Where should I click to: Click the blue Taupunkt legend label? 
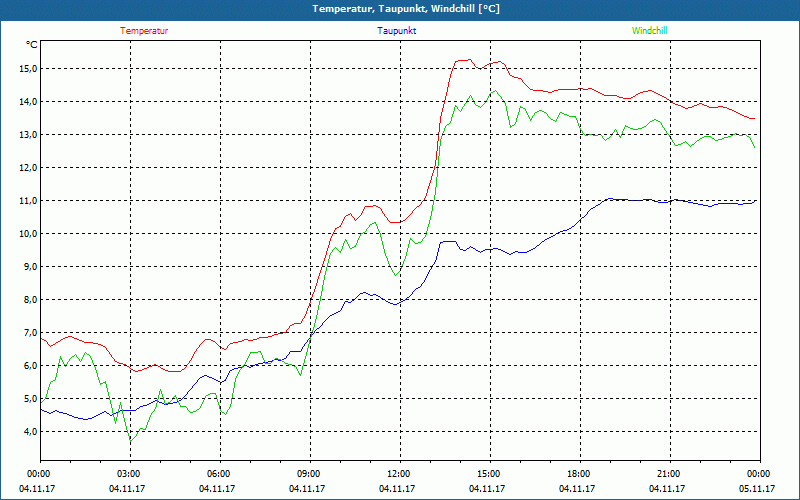point(396,31)
